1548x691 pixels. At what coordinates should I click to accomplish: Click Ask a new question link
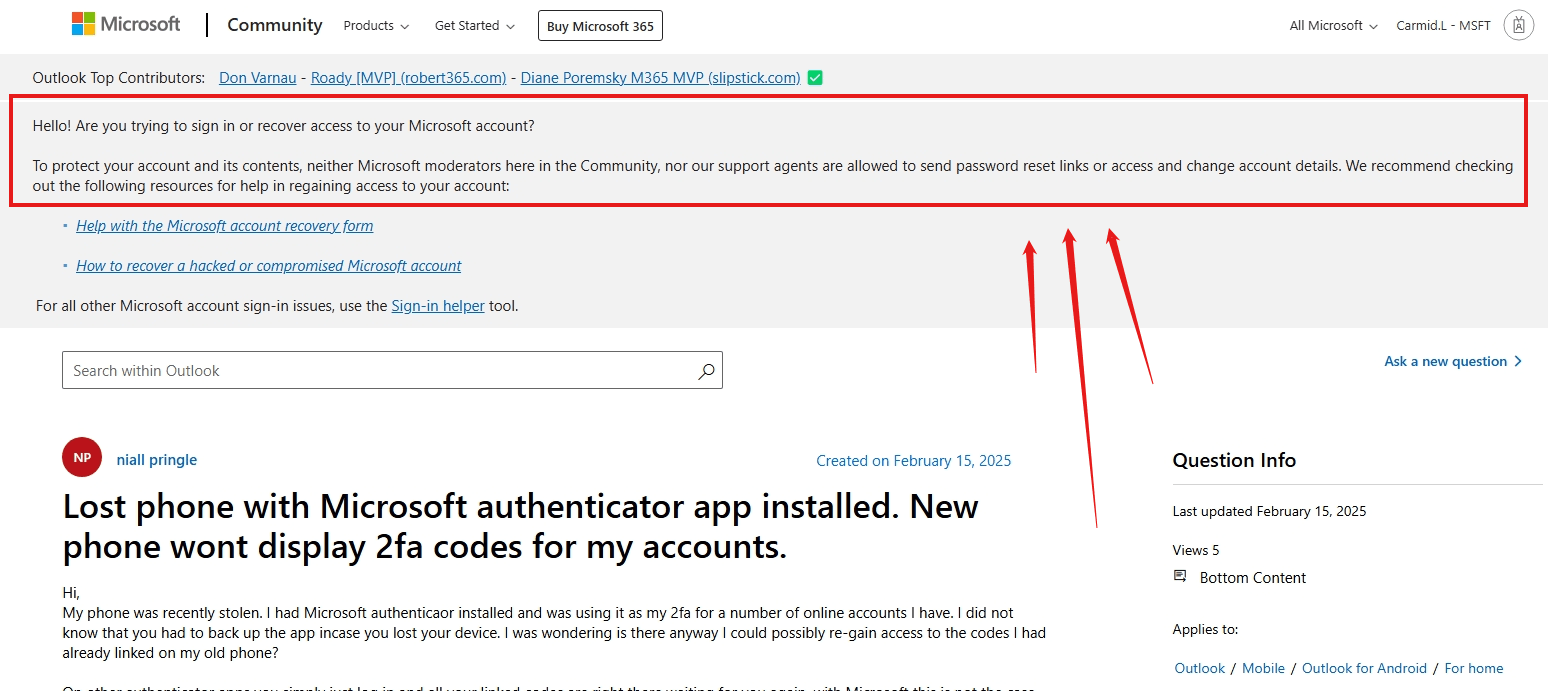point(1445,361)
